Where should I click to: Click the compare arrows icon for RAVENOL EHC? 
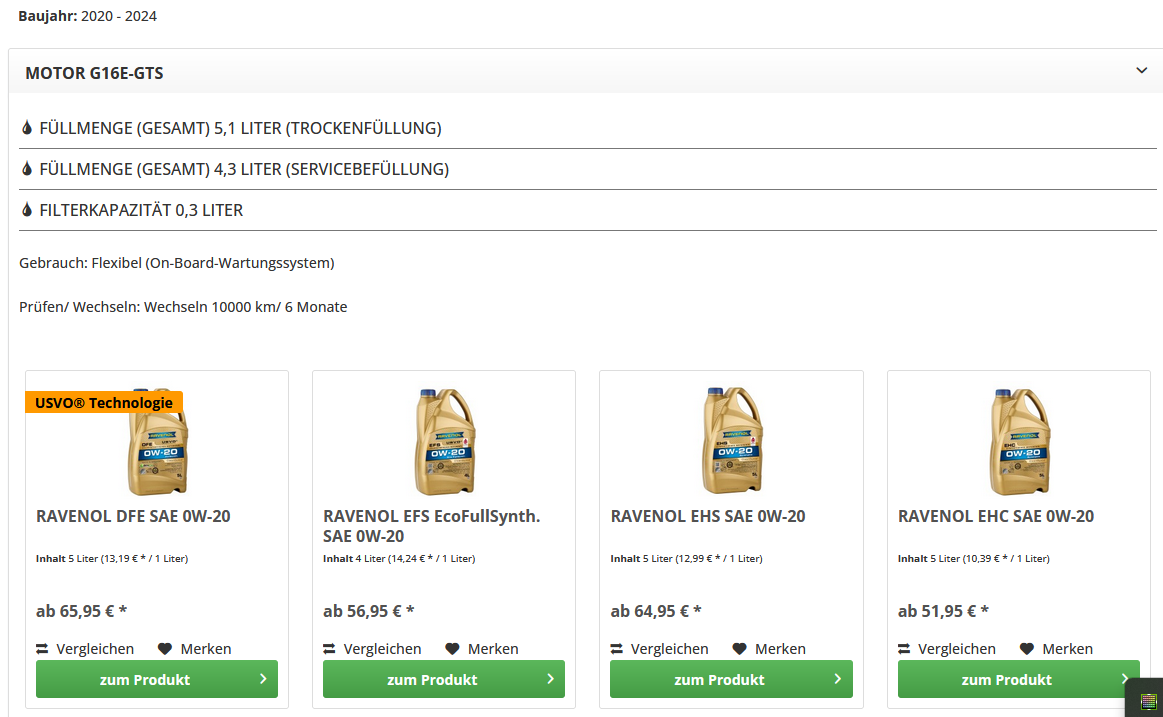click(x=904, y=649)
